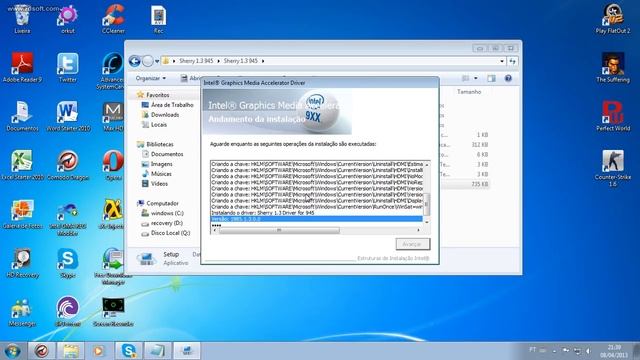640x360 pixels.
Task: Click the installer log horizontal scrollbar
Action: pos(279,230)
